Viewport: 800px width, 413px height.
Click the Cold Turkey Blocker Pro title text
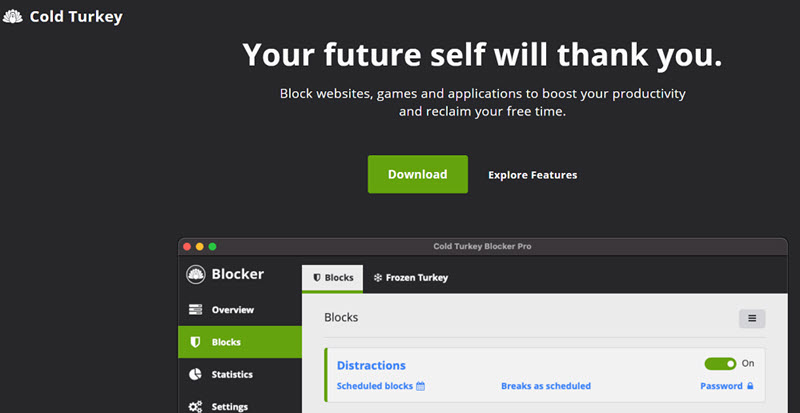pyautogui.click(x=482, y=247)
